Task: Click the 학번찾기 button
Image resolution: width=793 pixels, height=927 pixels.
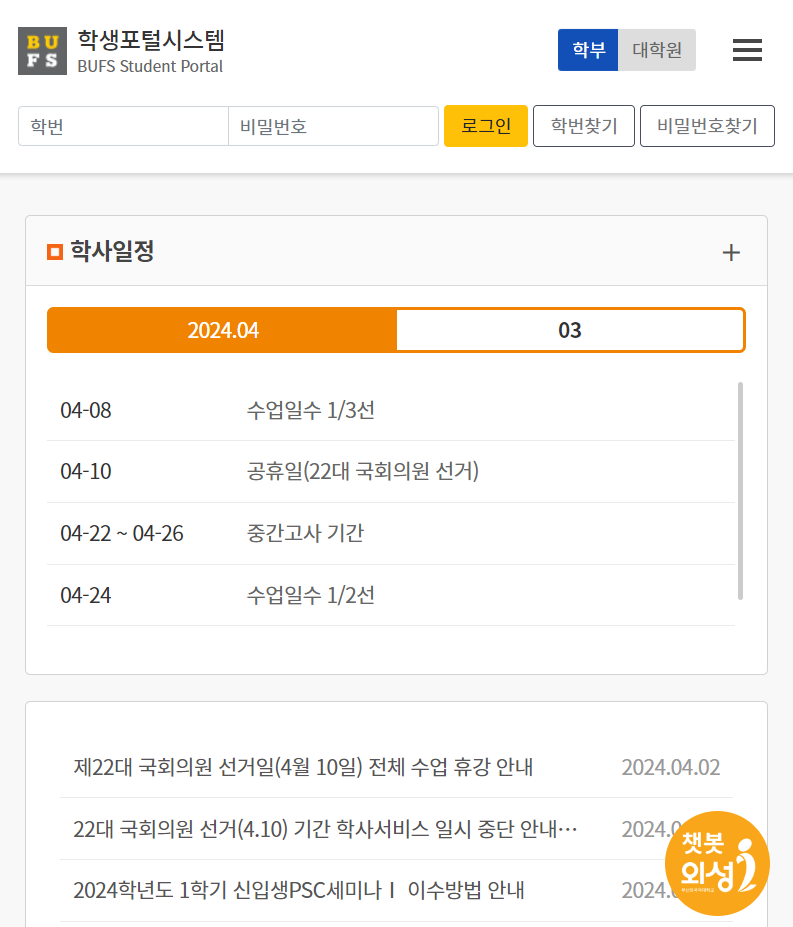Action: [584, 126]
